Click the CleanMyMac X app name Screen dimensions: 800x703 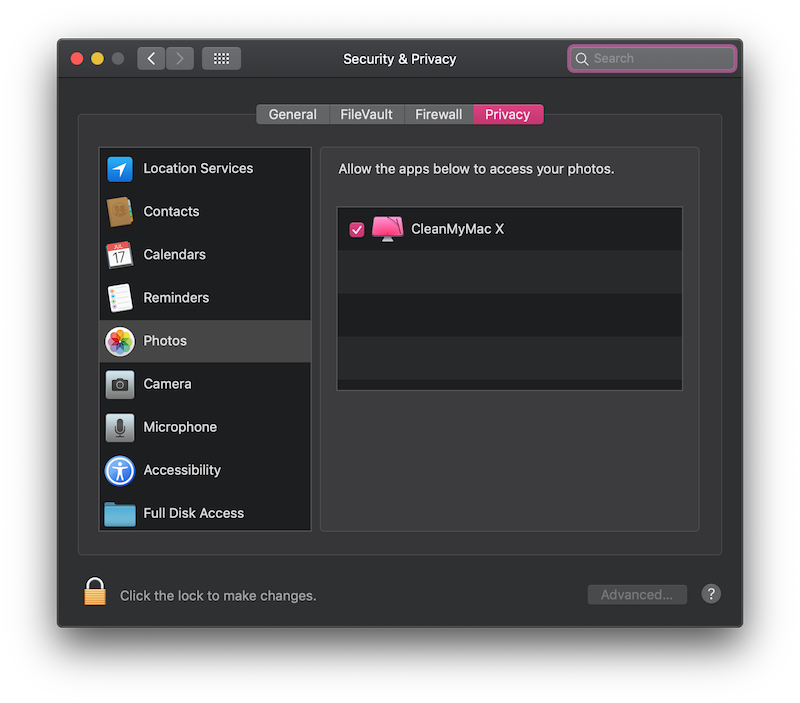[x=458, y=229]
